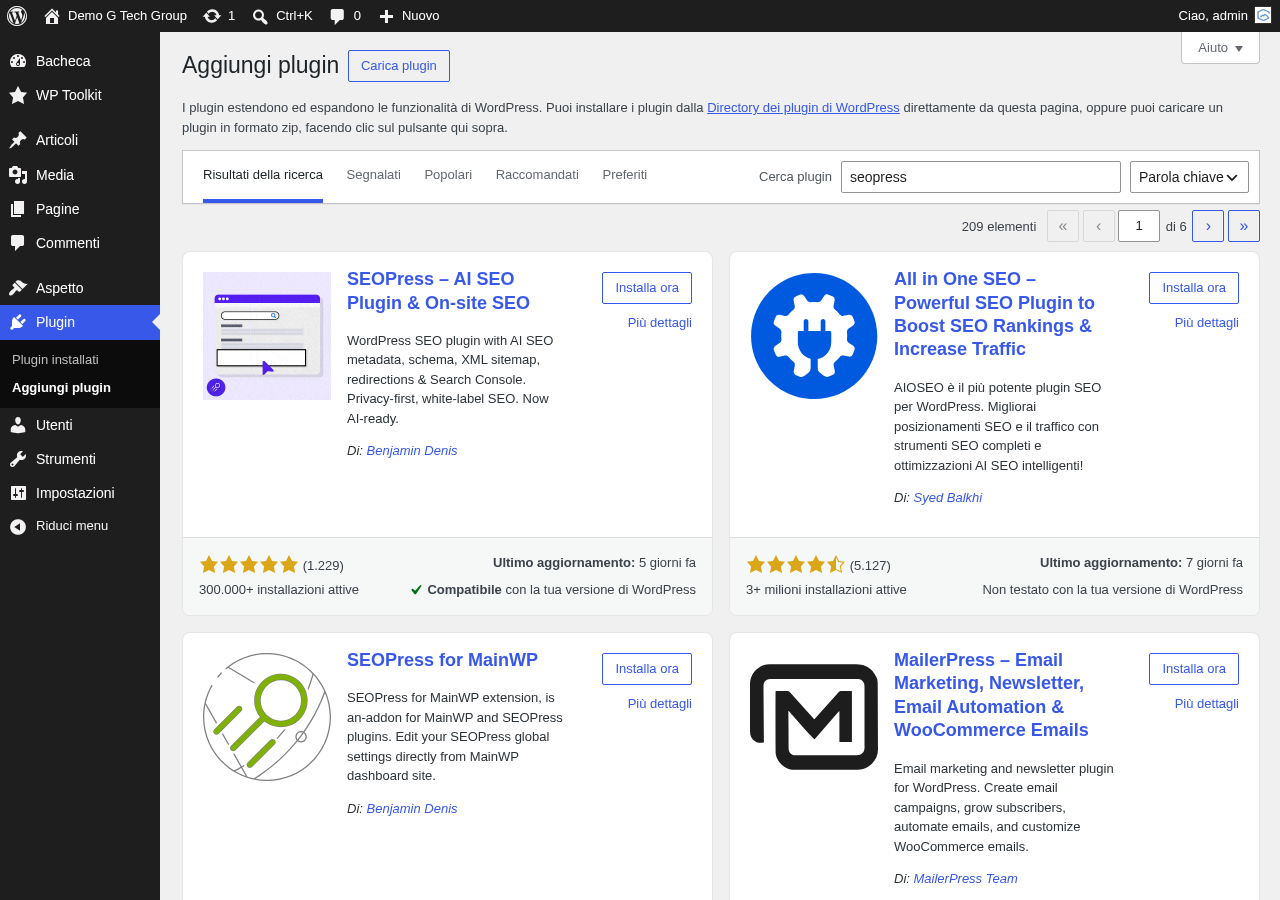Click the All in One SEO star rating
1280x900 pixels.
pyautogui.click(x=796, y=564)
